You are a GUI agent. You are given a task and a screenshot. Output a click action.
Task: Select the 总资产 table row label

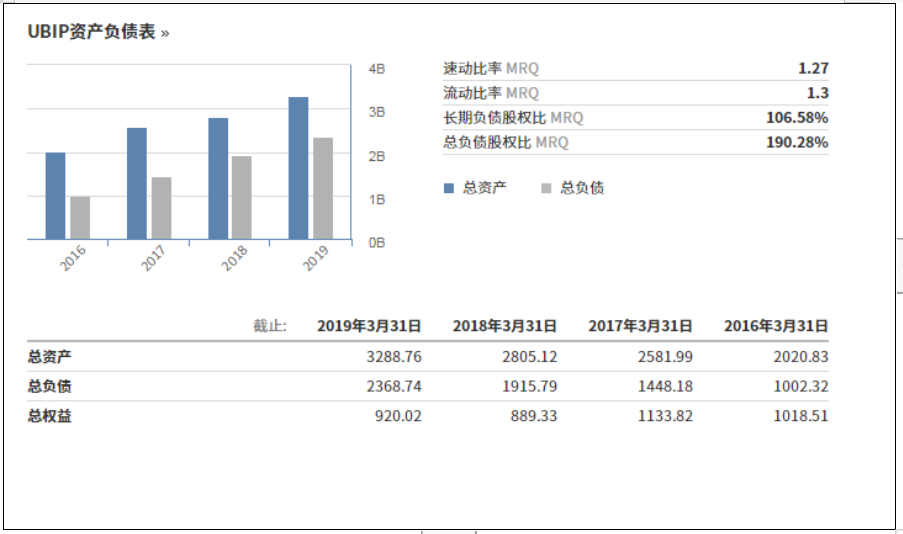pyautogui.click(x=50, y=357)
